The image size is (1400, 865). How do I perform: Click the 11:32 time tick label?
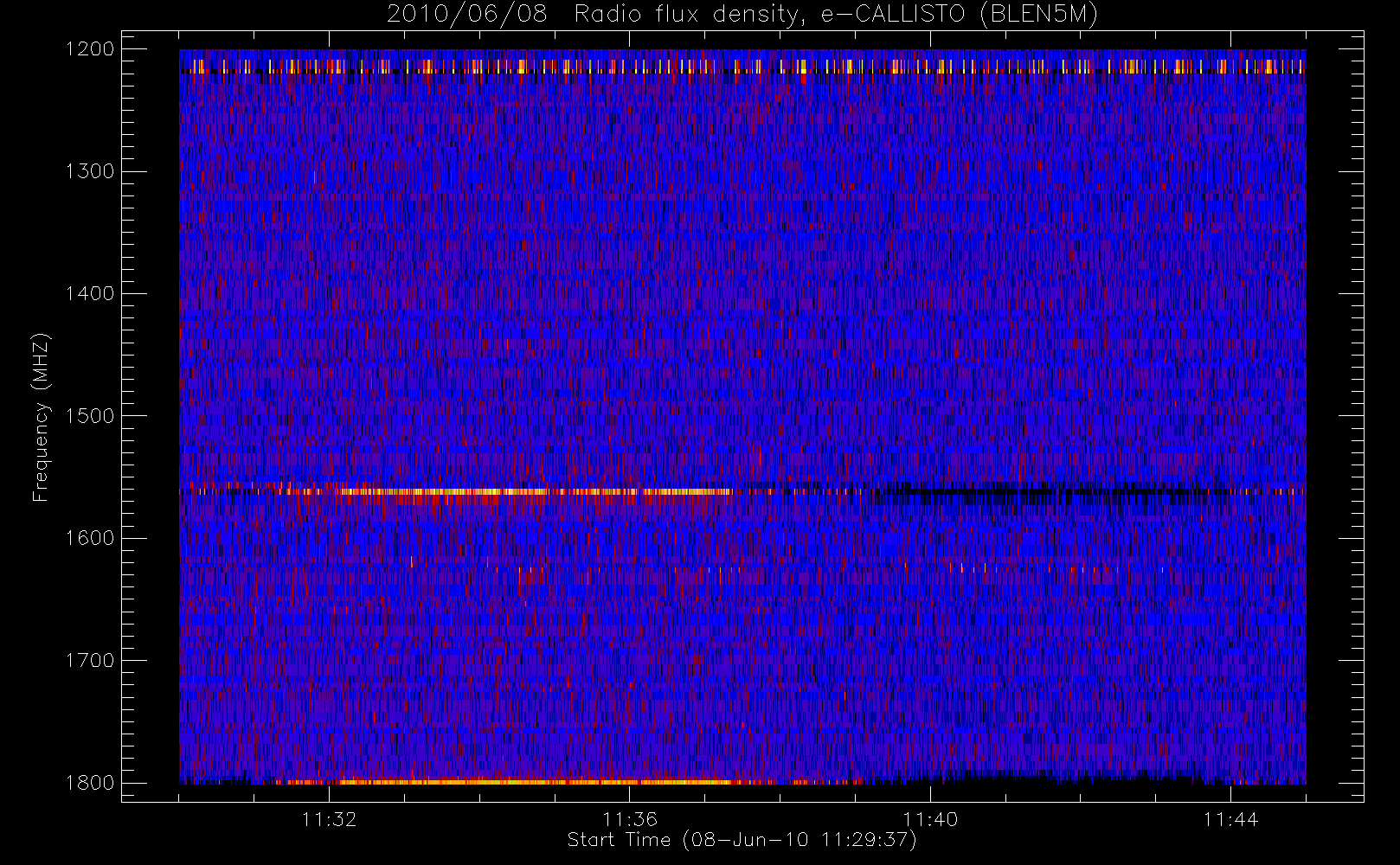click(x=330, y=819)
